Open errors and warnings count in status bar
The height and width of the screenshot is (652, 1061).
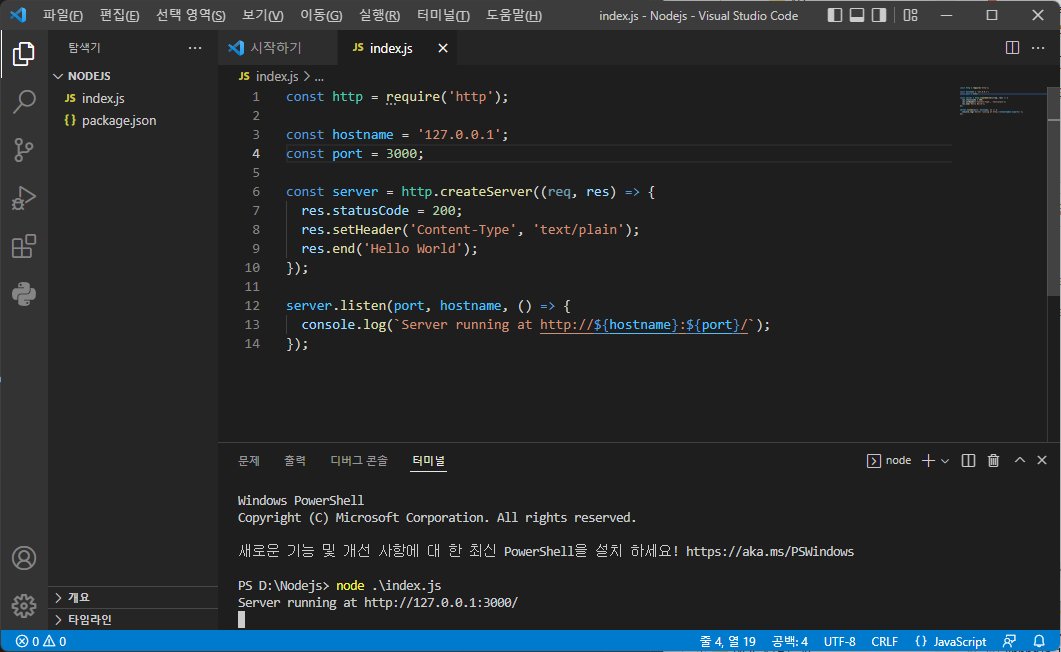pyautogui.click(x=41, y=641)
